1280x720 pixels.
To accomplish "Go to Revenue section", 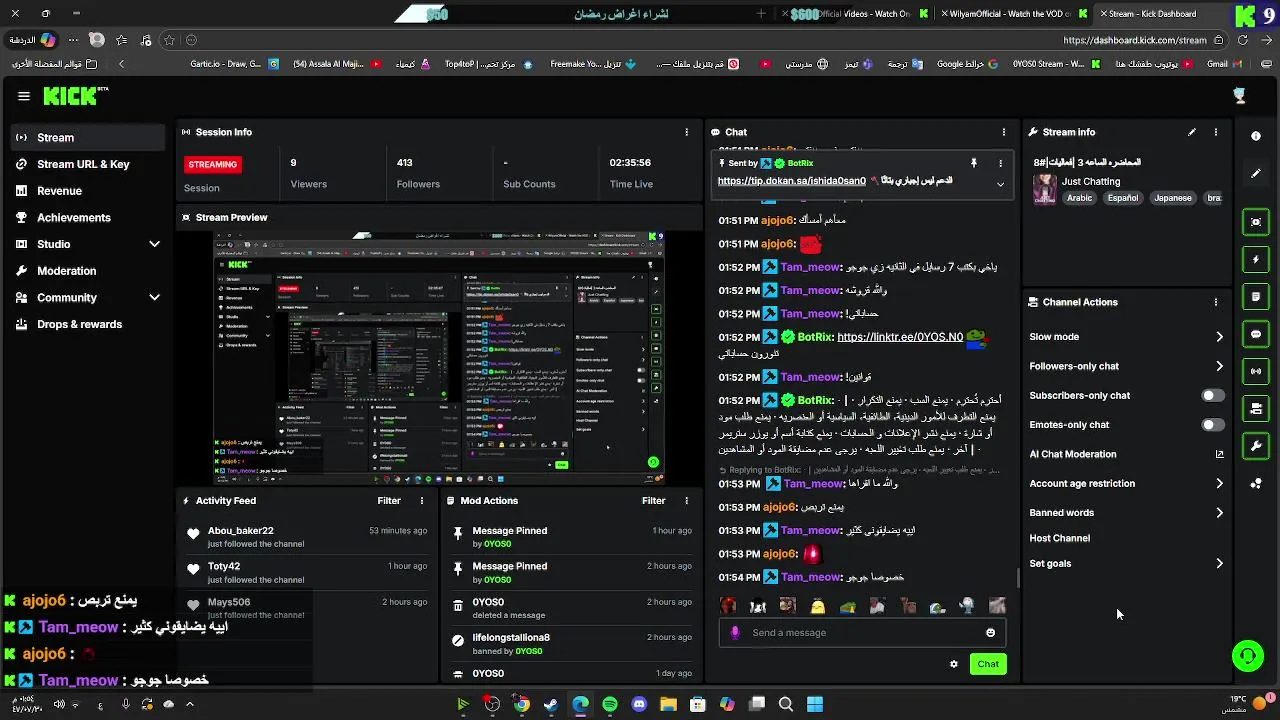I will 88,191.
